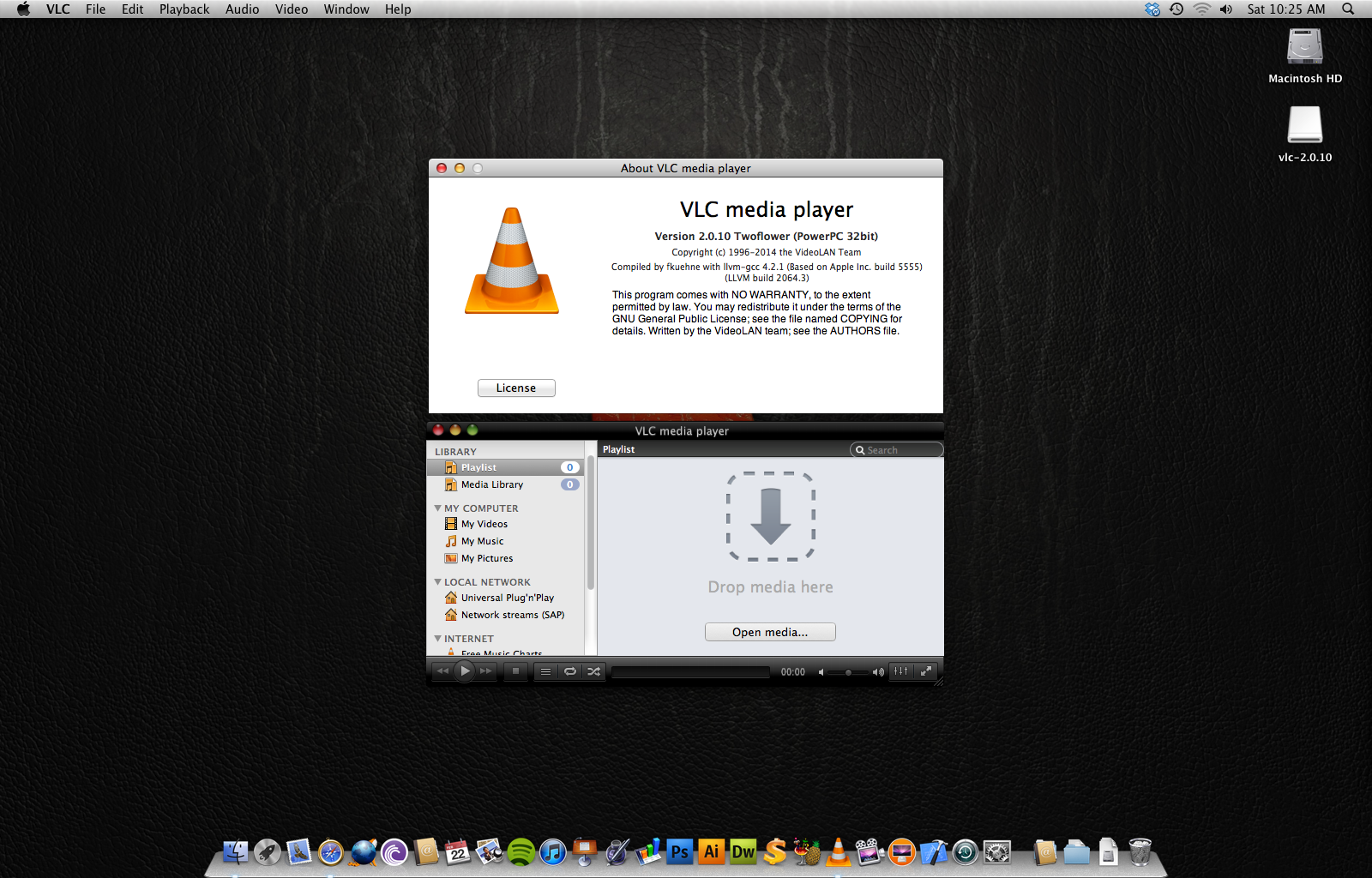This screenshot has height=878, width=1372.
Task: Mute audio via the small speaker icon
Action: point(821,672)
